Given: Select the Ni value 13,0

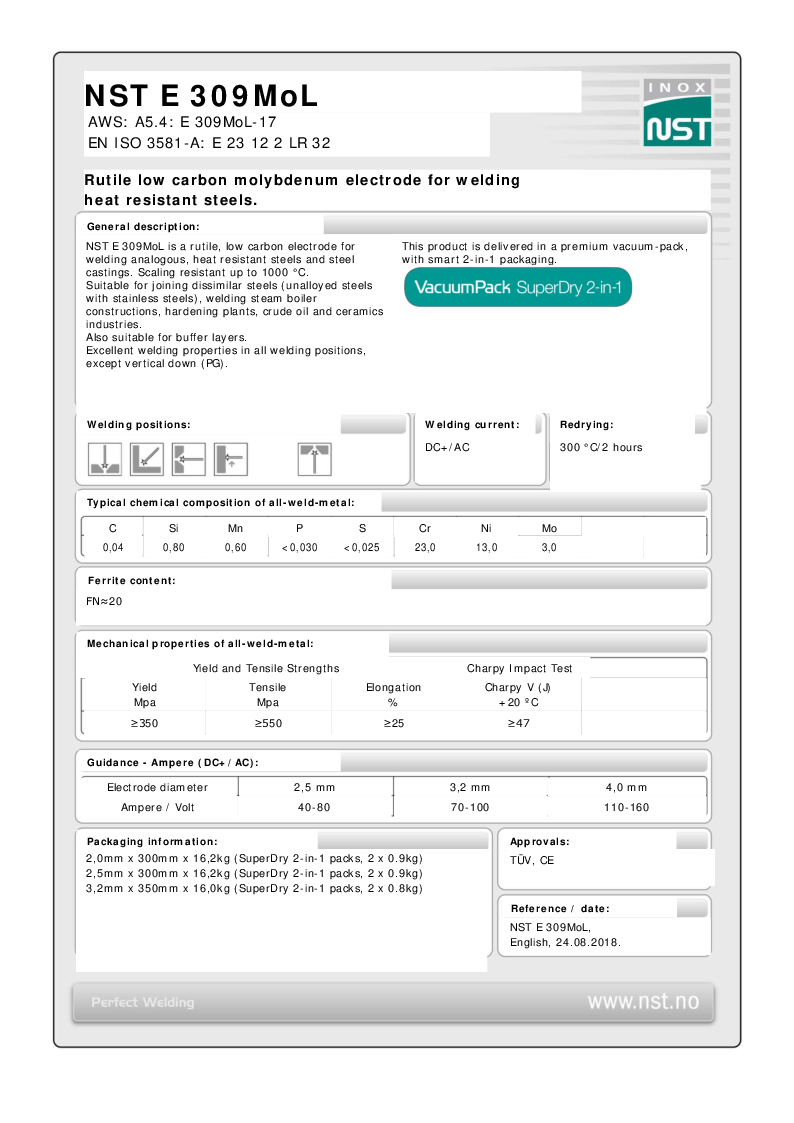Looking at the screenshot, I should click(486, 547).
